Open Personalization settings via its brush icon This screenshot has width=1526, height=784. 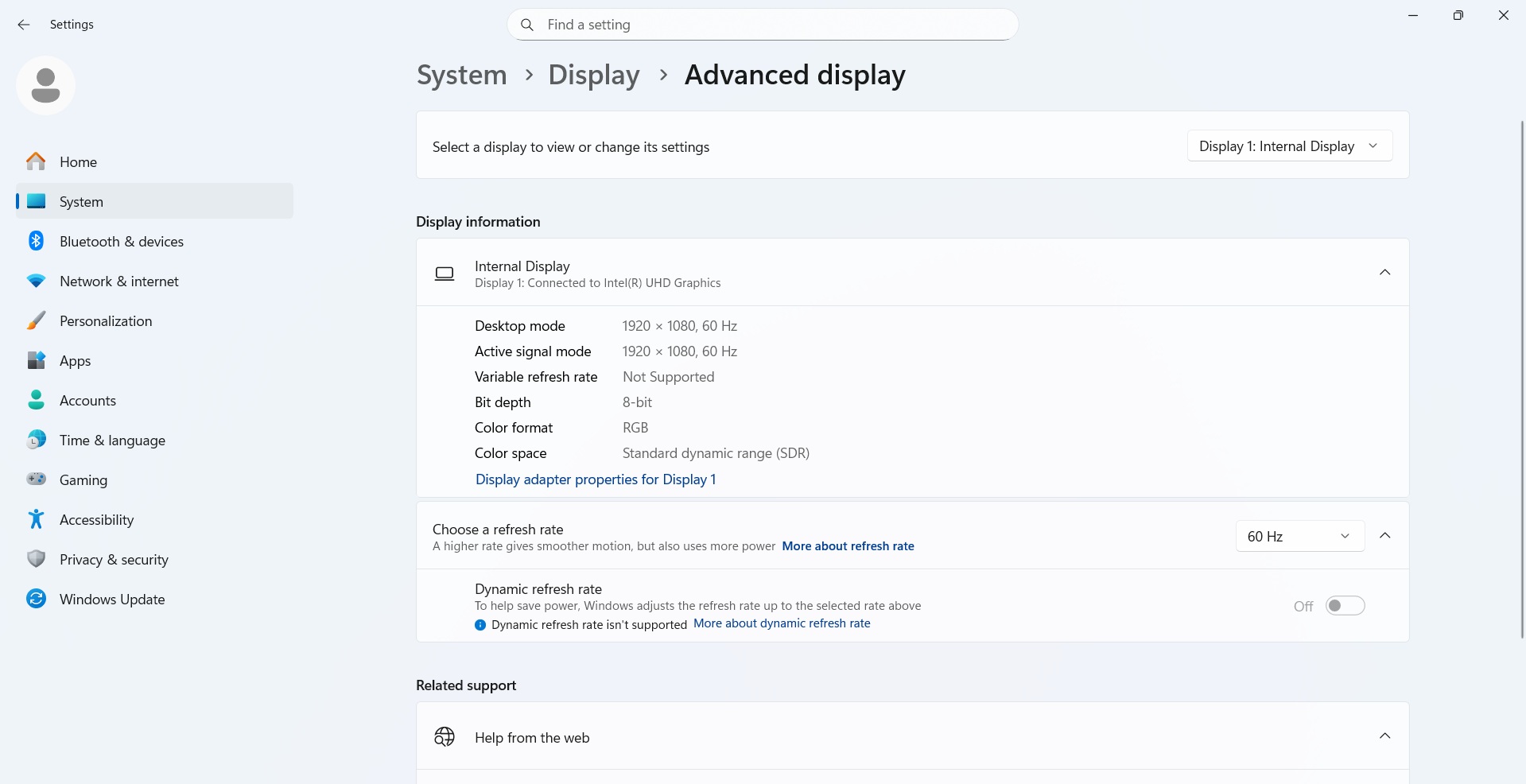(x=37, y=320)
